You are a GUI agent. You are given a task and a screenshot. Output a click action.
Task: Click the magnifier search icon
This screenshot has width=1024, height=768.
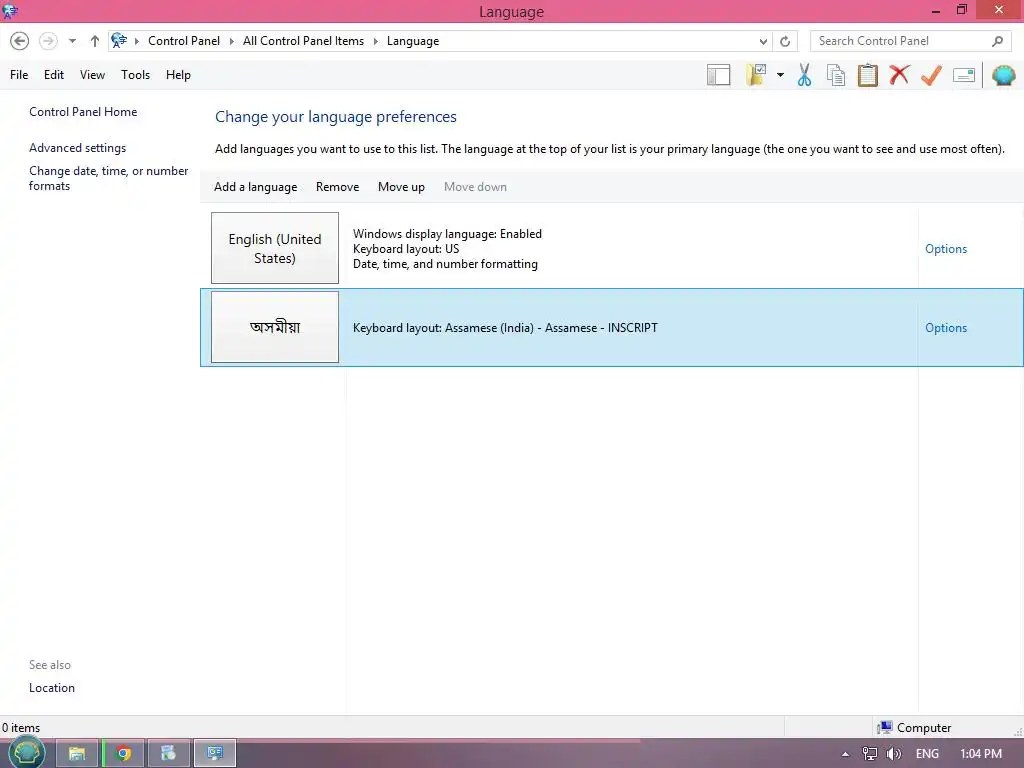997,41
